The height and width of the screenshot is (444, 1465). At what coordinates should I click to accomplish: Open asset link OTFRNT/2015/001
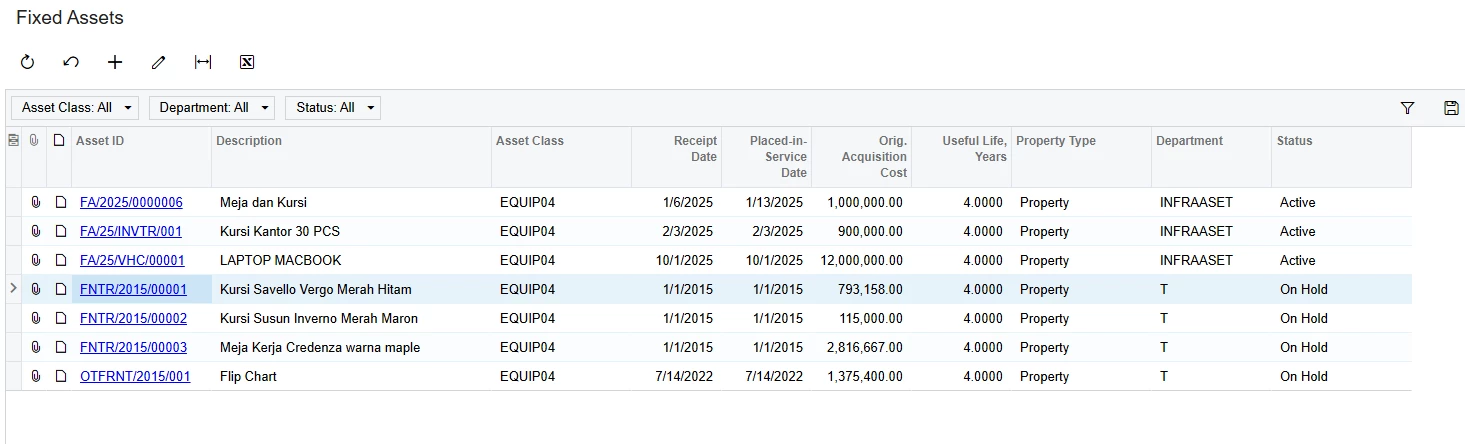click(135, 377)
